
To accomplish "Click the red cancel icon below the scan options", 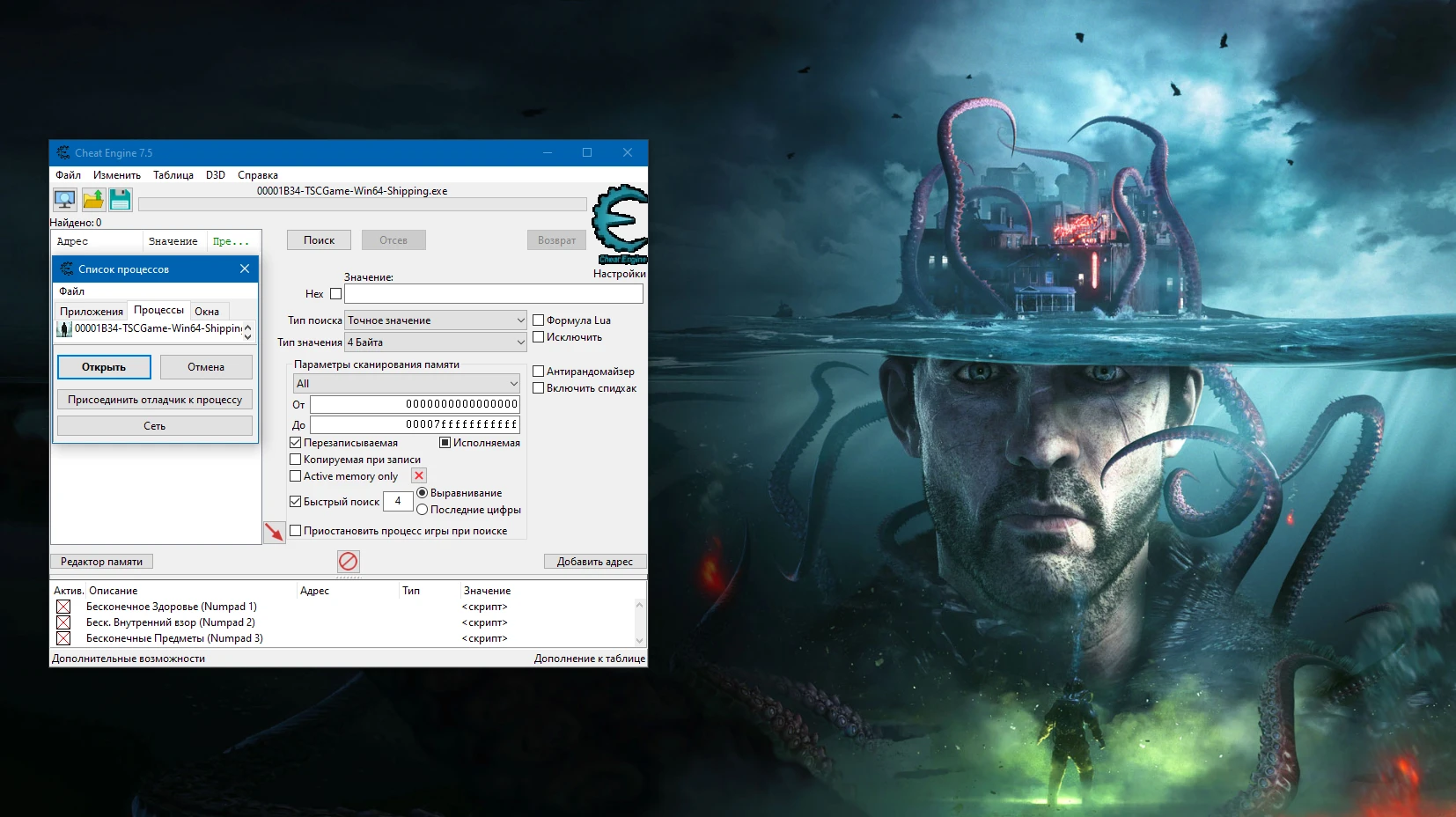I will coord(348,561).
